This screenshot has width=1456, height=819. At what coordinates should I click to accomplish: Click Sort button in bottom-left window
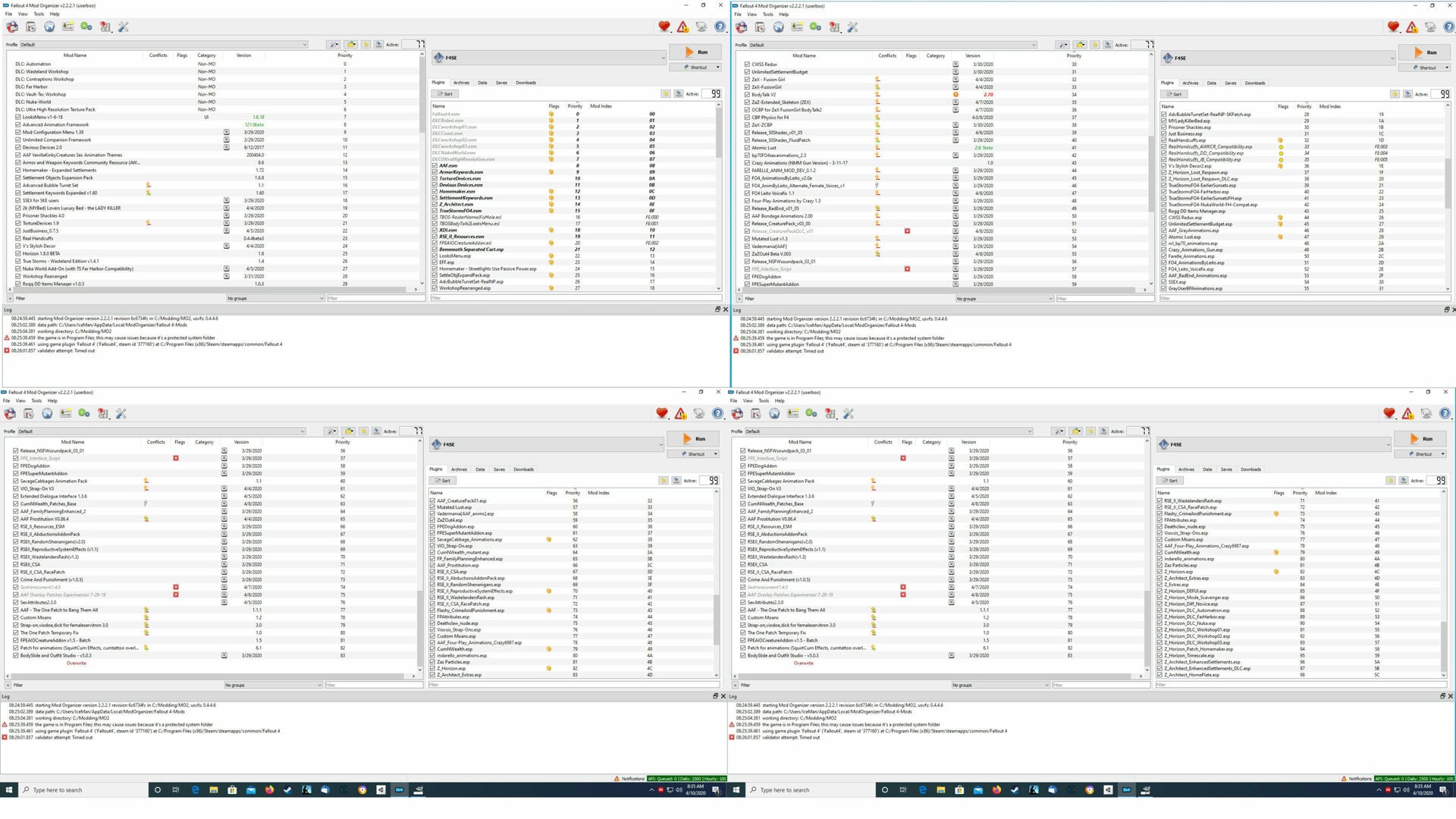pyautogui.click(x=443, y=481)
